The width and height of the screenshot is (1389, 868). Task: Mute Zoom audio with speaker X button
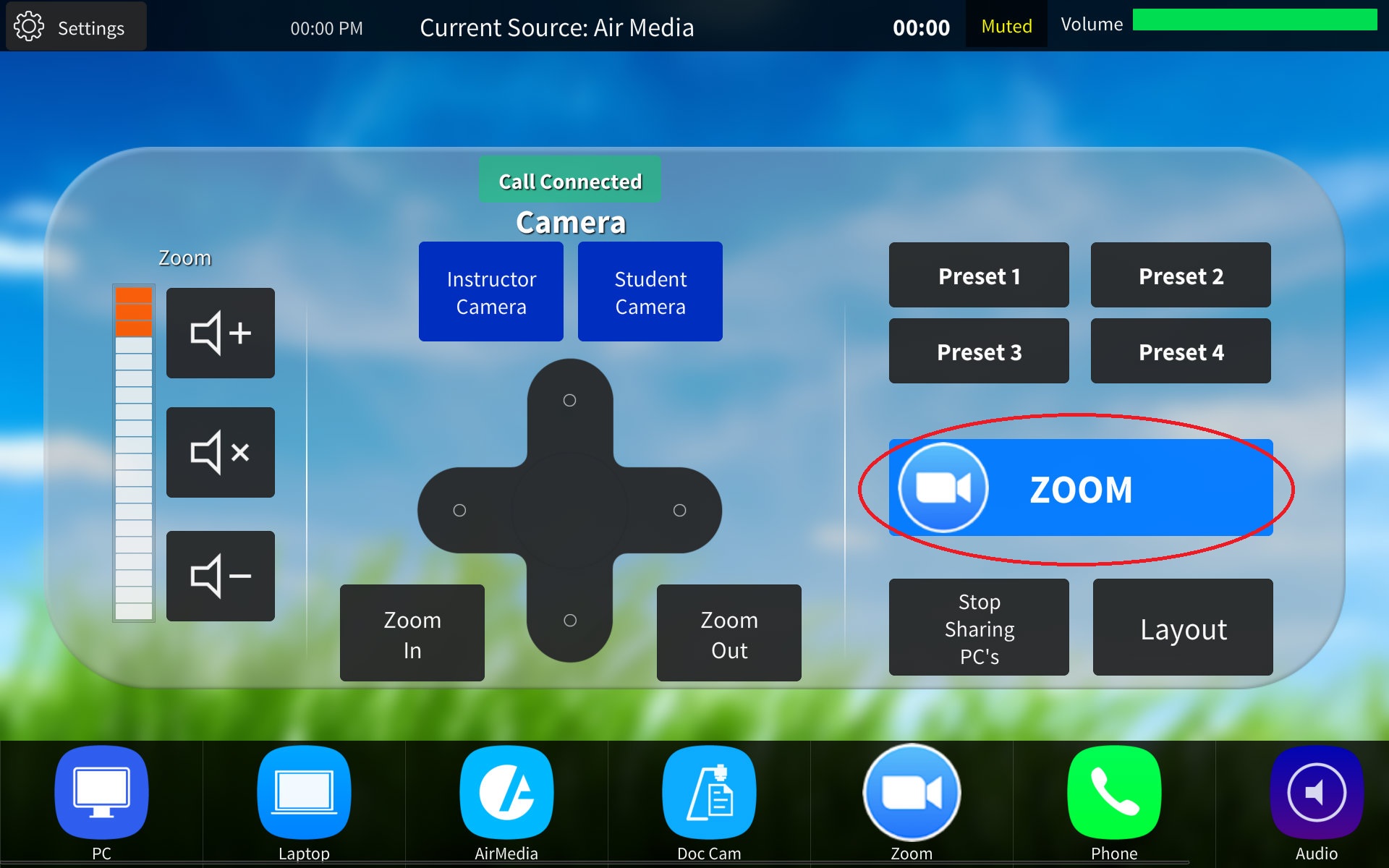(221, 452)
